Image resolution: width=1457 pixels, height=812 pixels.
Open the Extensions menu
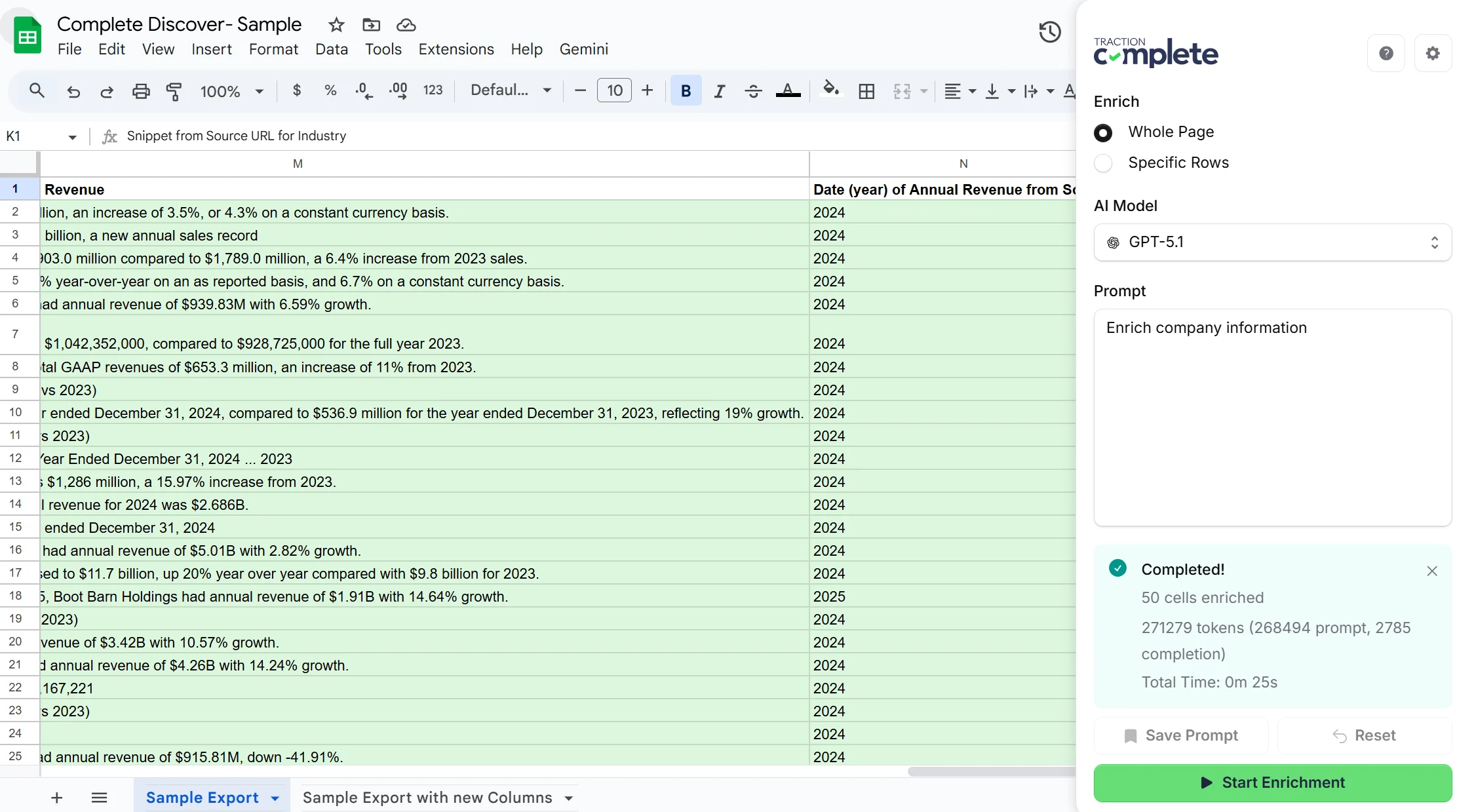456,49
